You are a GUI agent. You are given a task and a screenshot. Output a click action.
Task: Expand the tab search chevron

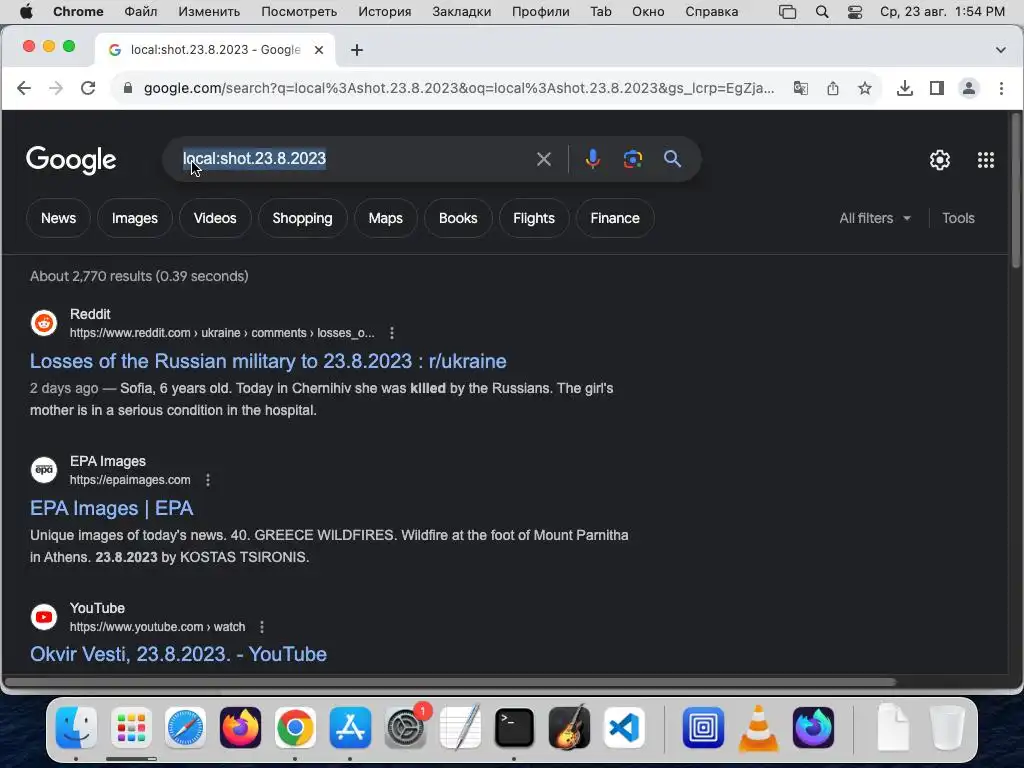(1000, 50)
